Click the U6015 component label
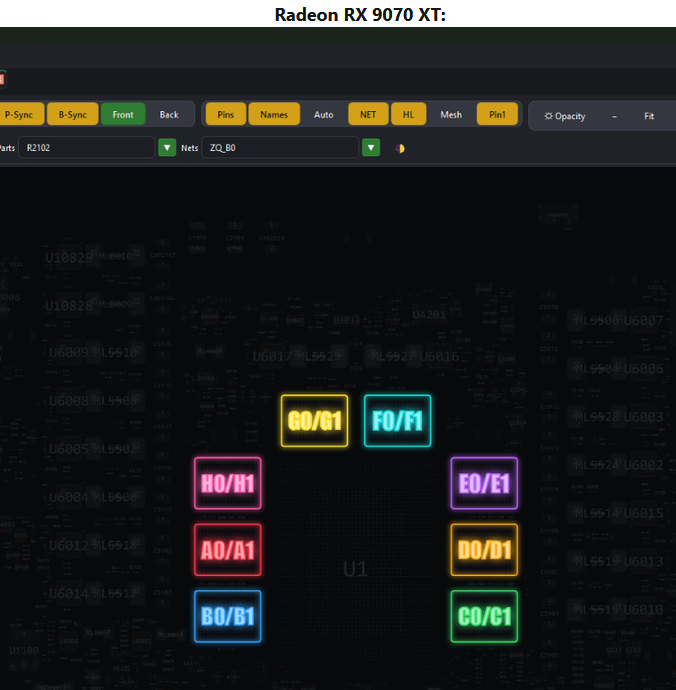This screenshot has width=676, height=690. (643, 513)
